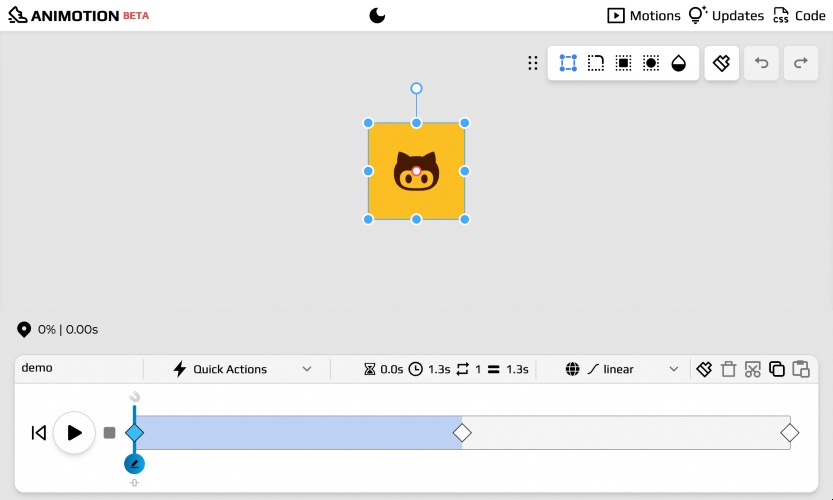This screenshot has height=500, width=833.
Task: Select the blue start keyframe diamond
Action: [134, 433]
